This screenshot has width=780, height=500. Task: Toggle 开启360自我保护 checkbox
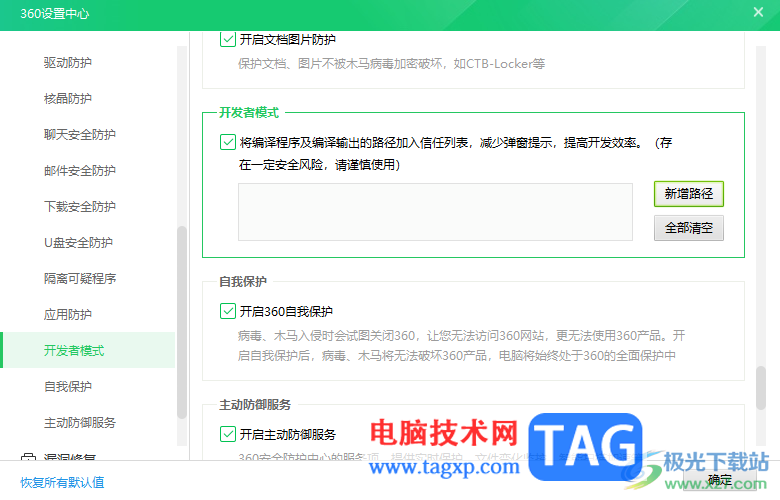tap(228, 311)
